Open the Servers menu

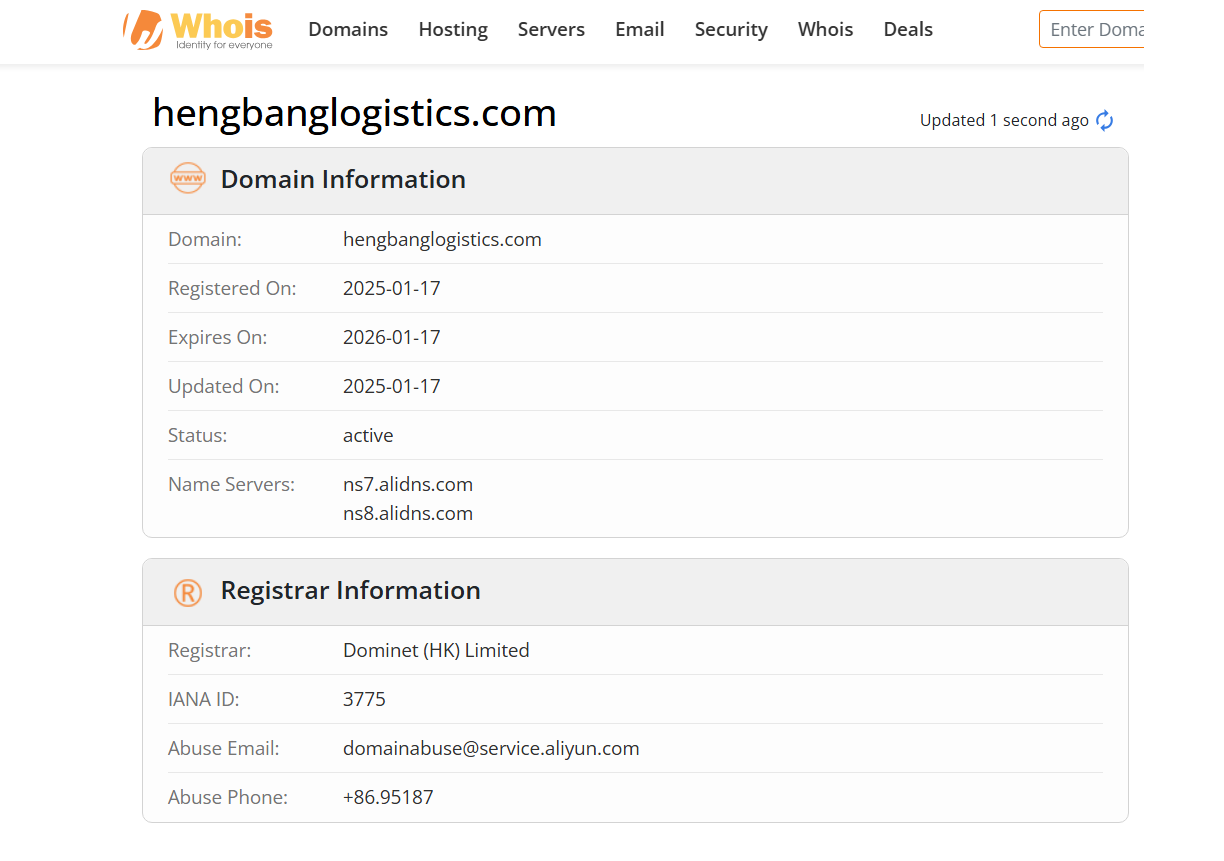[551, 30]
